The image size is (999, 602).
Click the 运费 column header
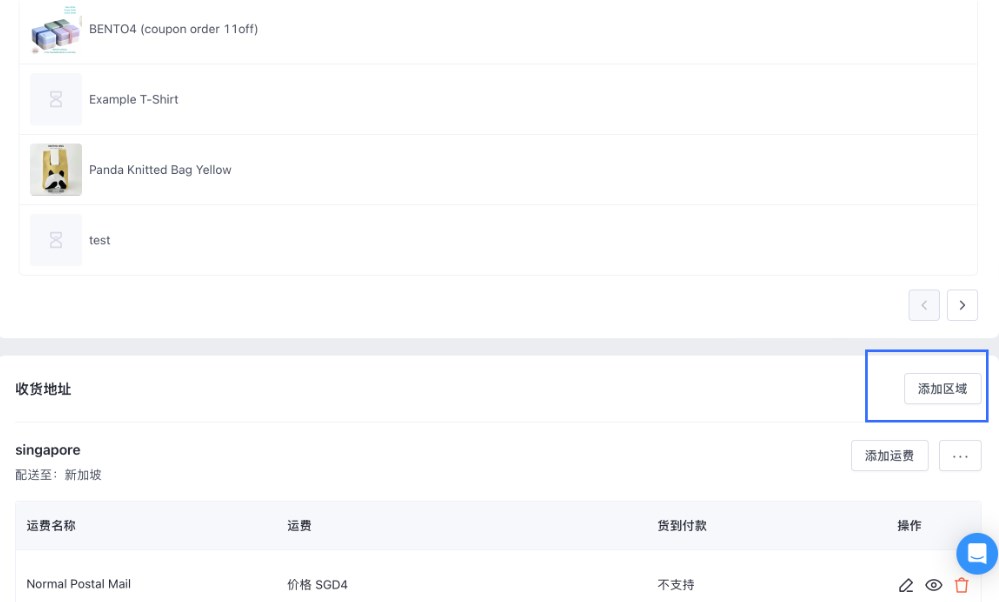point(299,526)
